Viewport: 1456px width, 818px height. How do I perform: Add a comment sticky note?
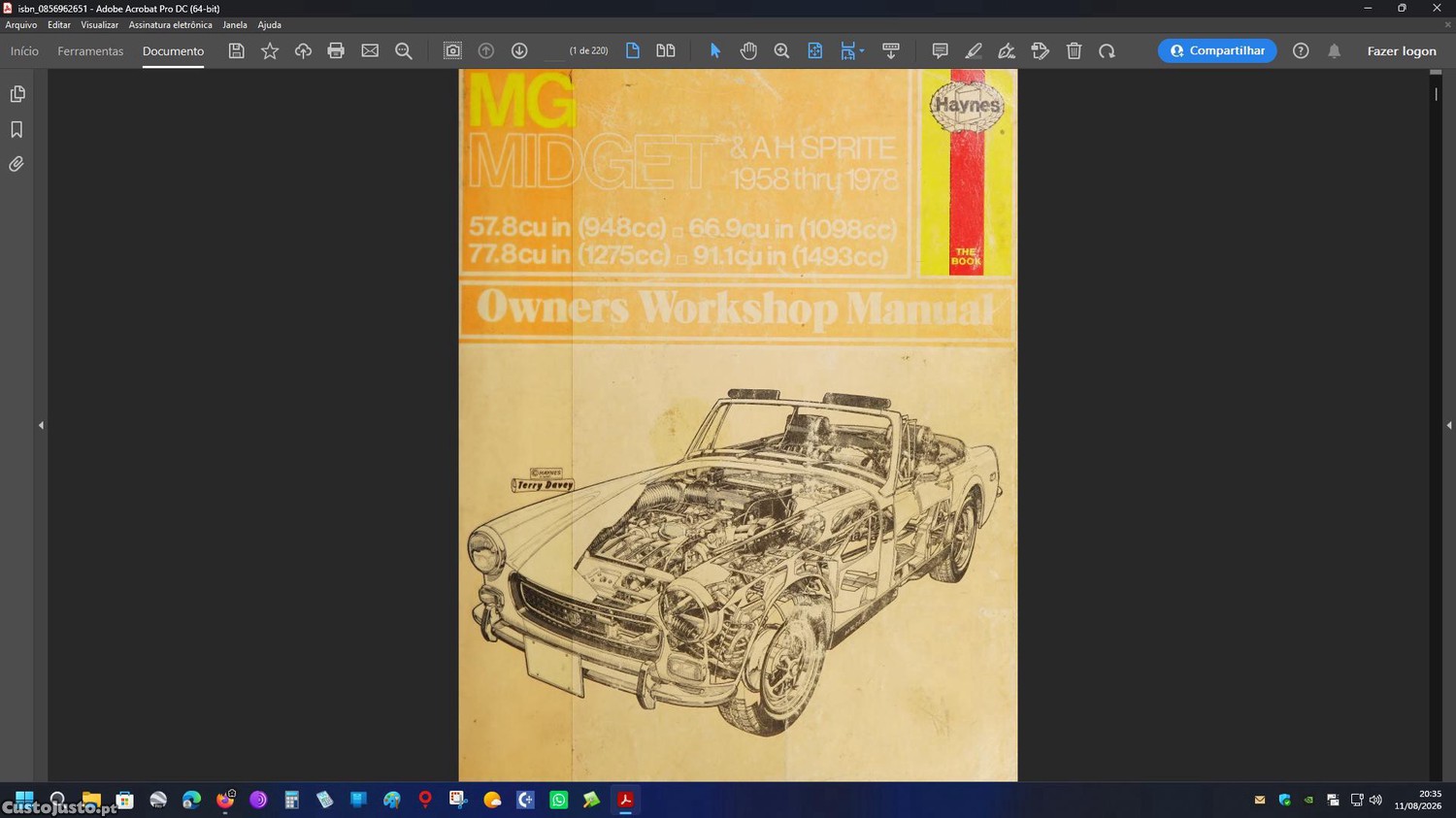[940, 50]
